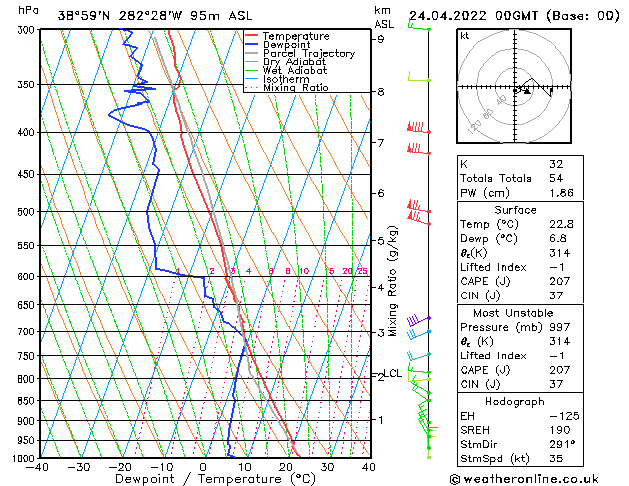Click the 40 temperature axis tick label
629x486 pixels.
tap(369, 467)
